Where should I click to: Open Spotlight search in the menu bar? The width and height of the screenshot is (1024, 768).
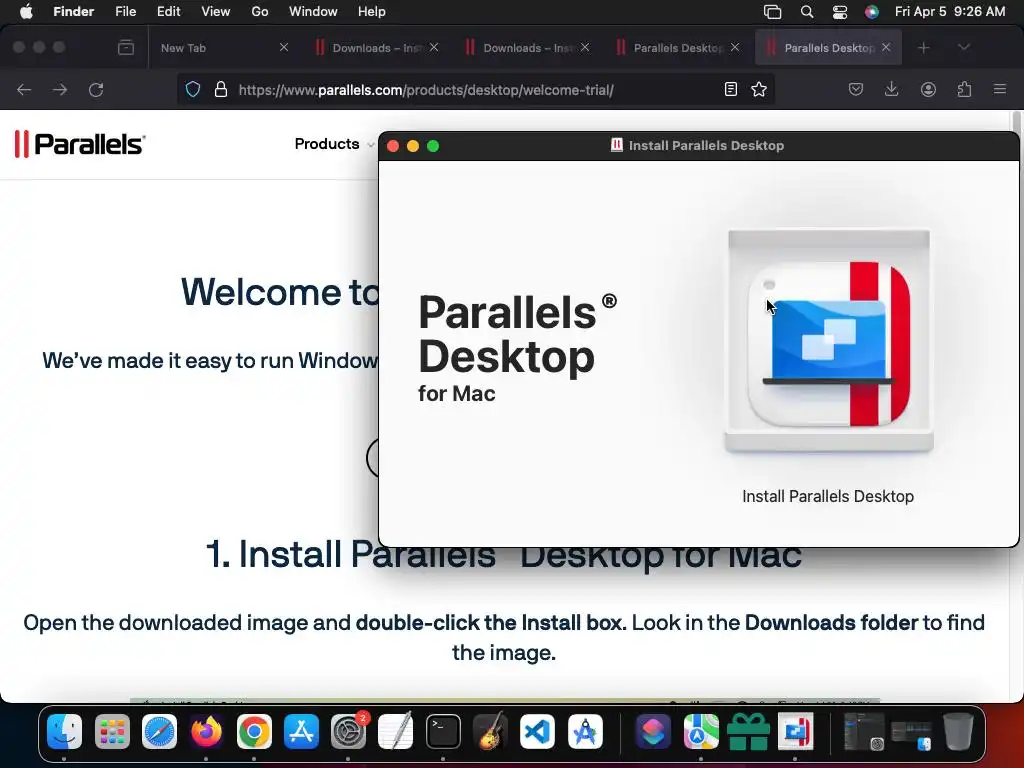[x=807, y=12]
